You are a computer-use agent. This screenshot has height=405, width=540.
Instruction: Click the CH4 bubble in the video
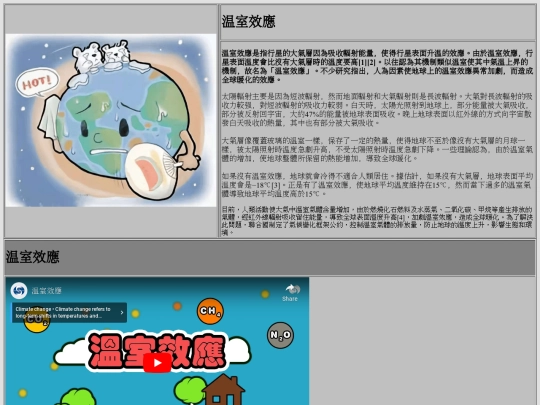coord(210,311)
